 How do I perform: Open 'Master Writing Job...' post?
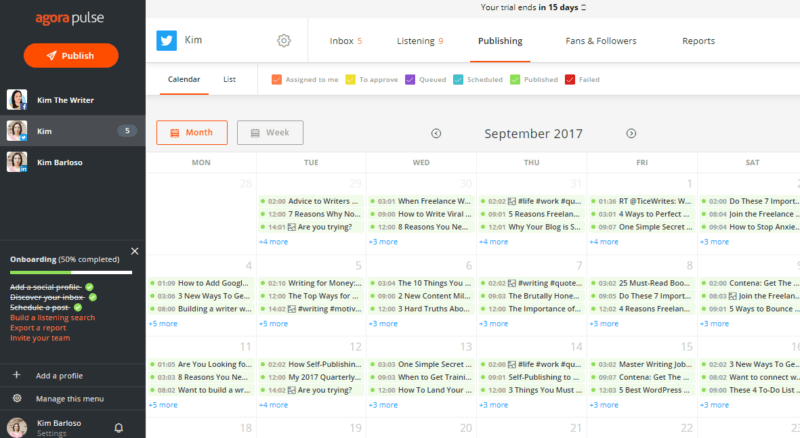coord(642,364)
